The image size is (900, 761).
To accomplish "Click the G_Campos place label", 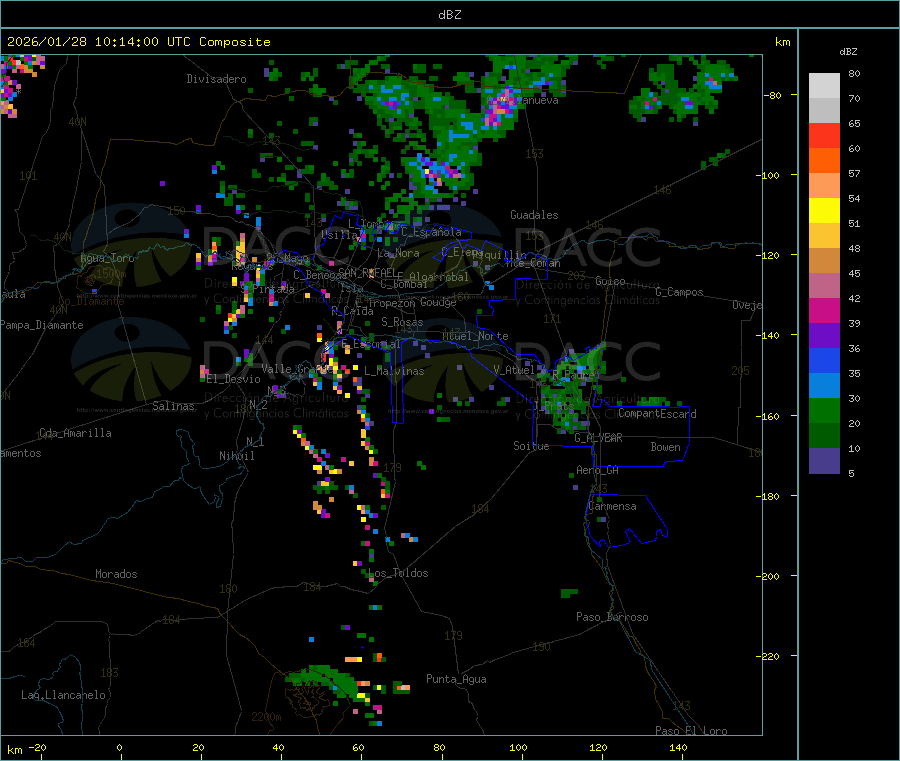I will point(679,292).
